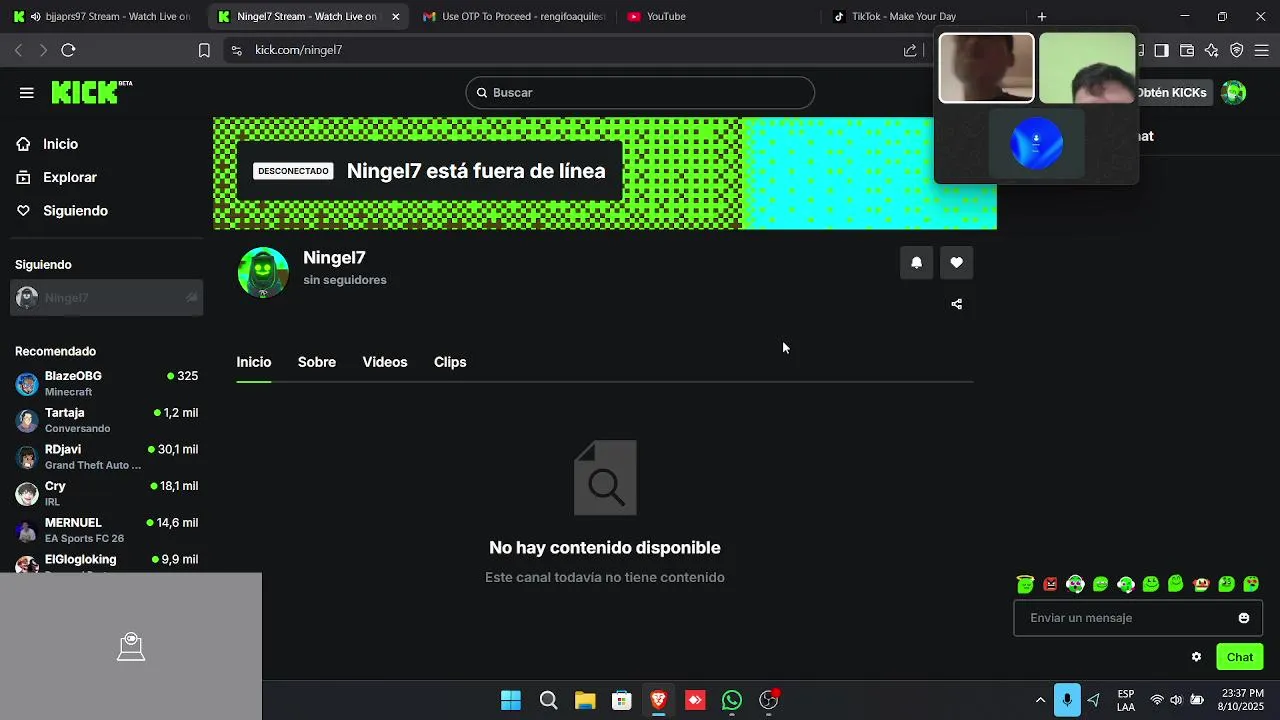Image resolution: width=1280 pixels, height=720 pixels.
Task: Pick the heart-eyes crying emote
Action: point(1251,584)
